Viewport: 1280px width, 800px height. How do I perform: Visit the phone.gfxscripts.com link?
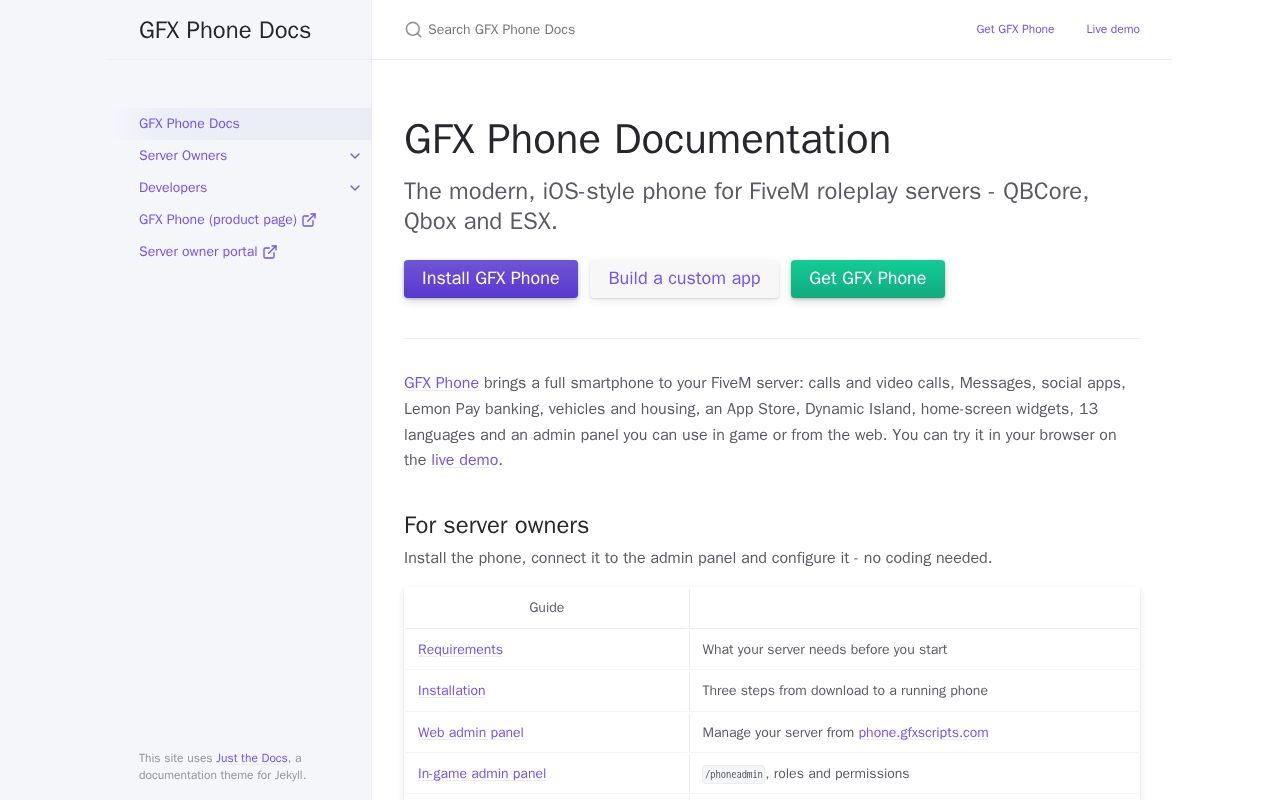point(923,733)
